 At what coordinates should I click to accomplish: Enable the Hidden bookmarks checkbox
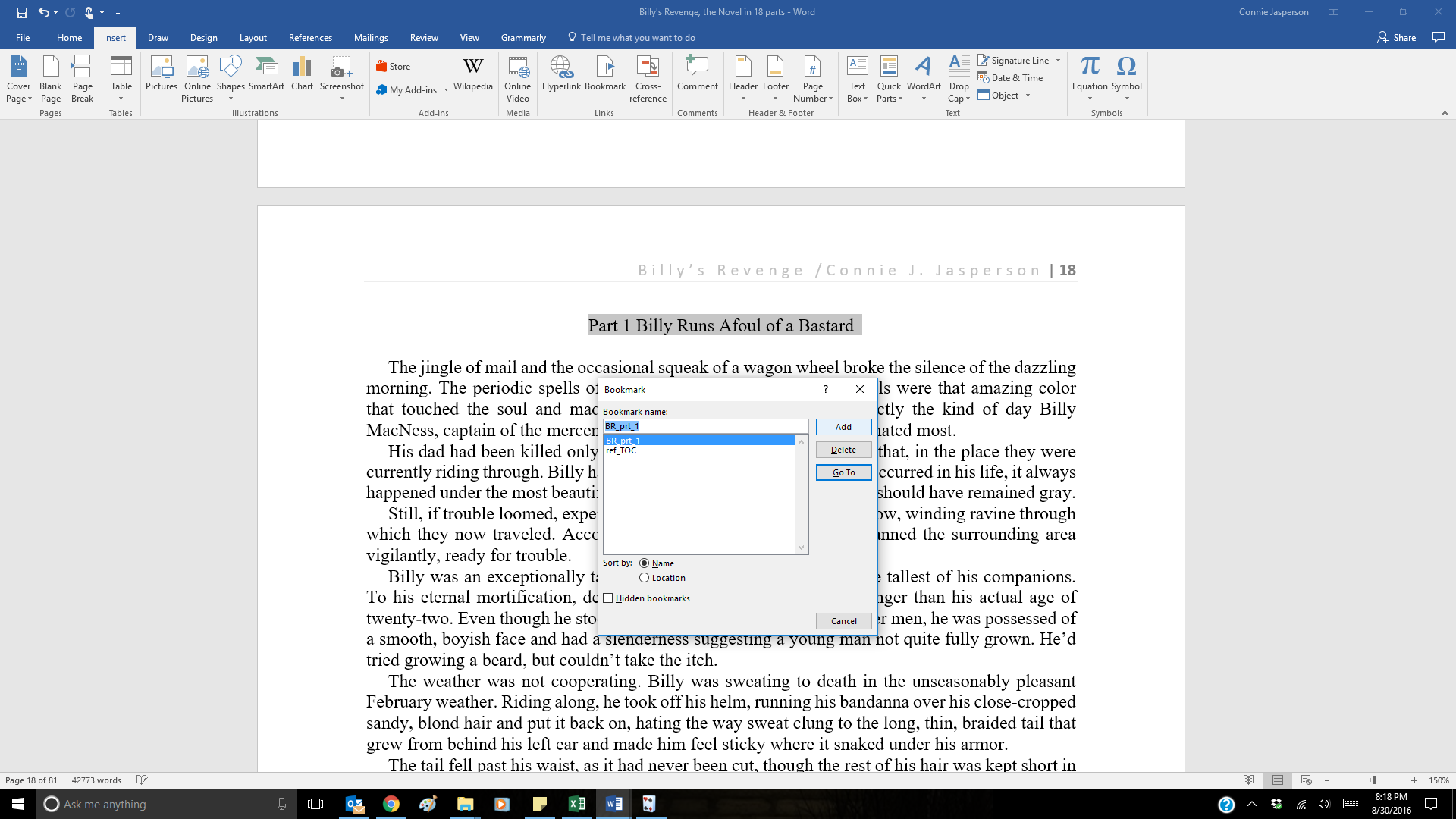coord(608,598)
